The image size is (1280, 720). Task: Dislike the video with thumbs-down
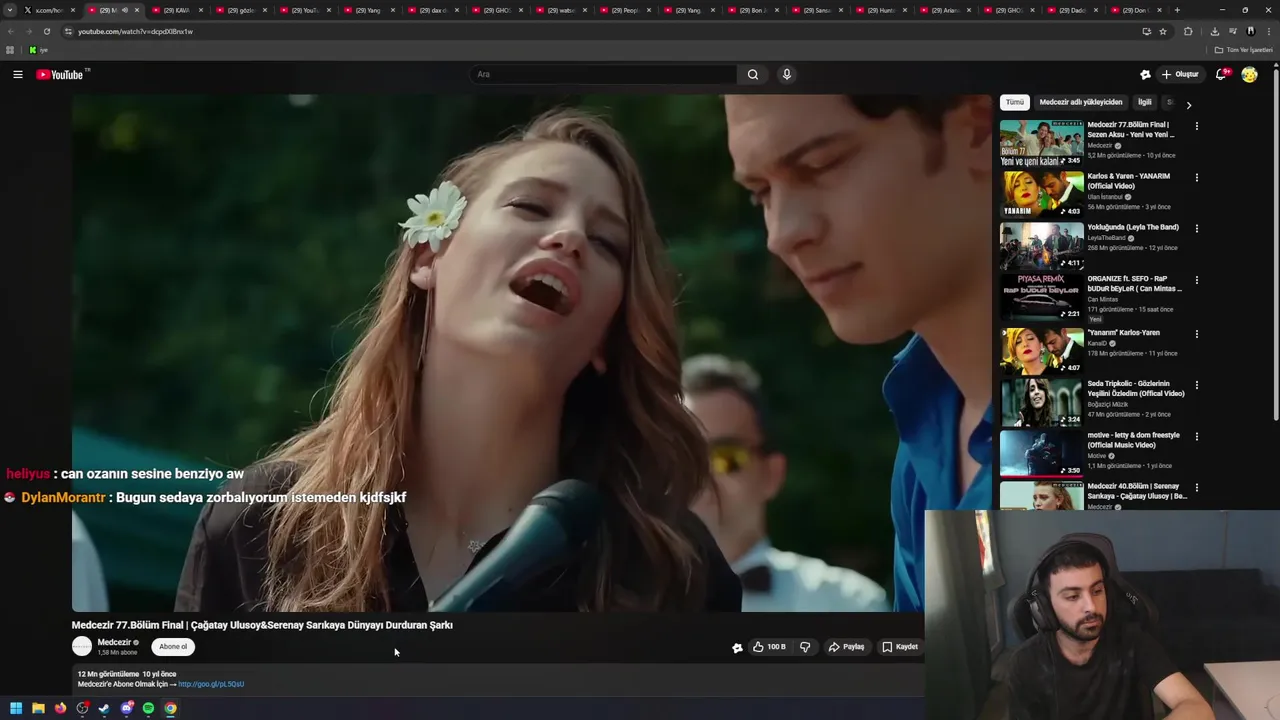pyautogui.click(x=805, y=647)
